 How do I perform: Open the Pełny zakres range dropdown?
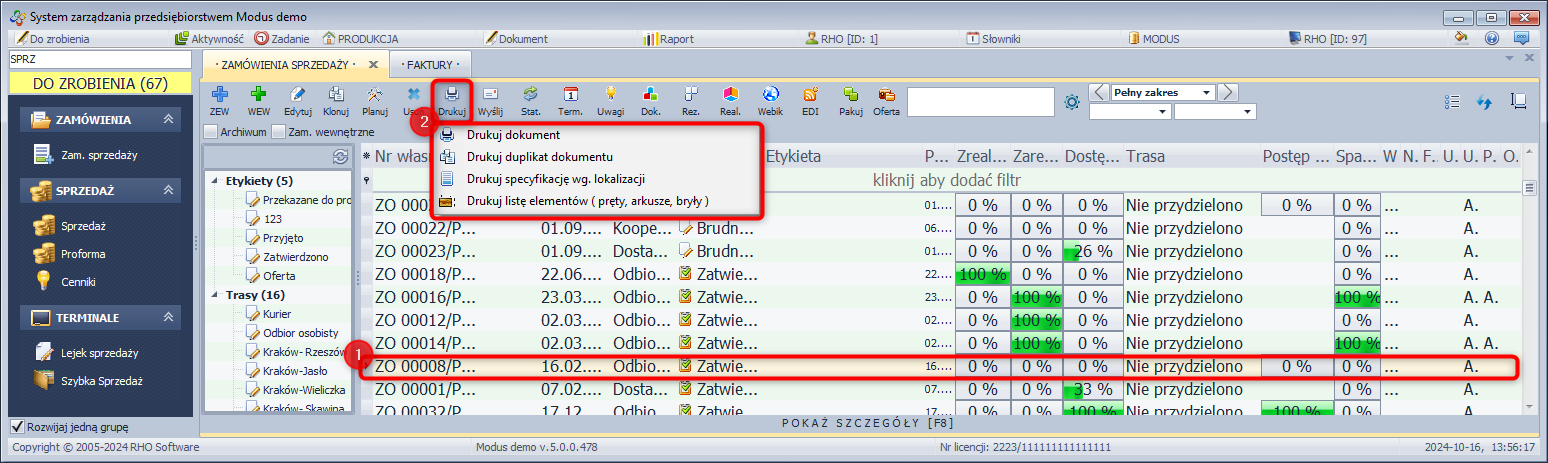click(x=1207, y=93)
